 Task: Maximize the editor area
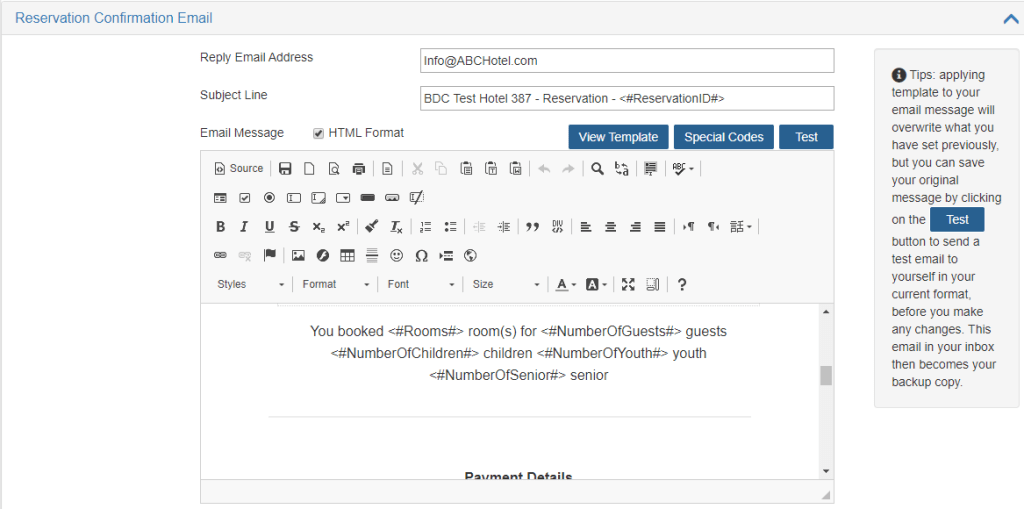coord(628,285)
